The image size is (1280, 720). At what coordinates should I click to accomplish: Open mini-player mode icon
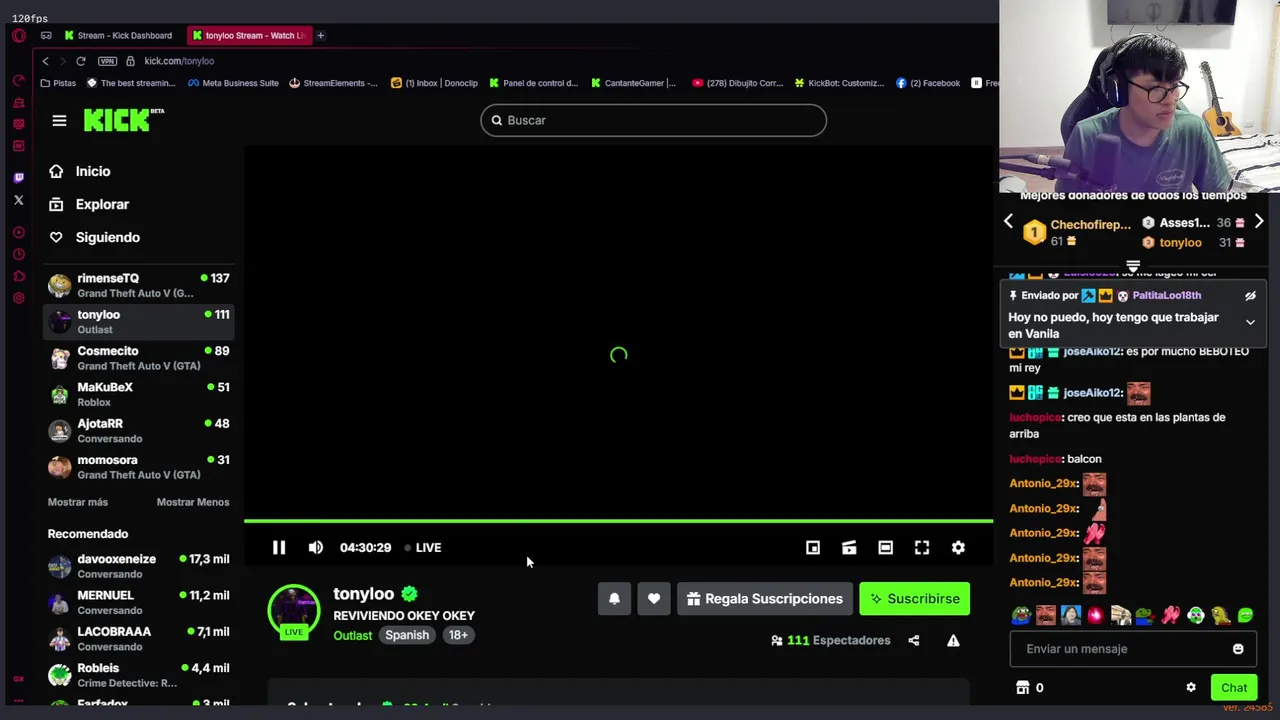(x=813, y=547)
